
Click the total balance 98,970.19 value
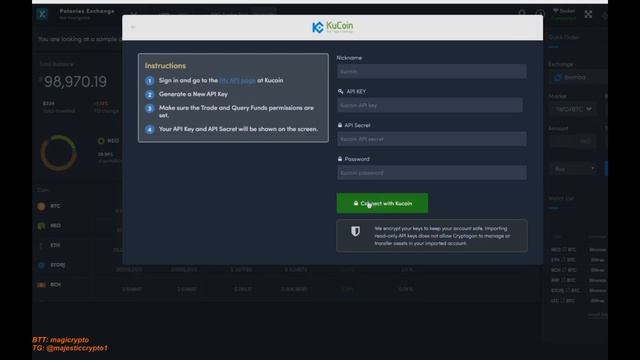tap(75, 82)
